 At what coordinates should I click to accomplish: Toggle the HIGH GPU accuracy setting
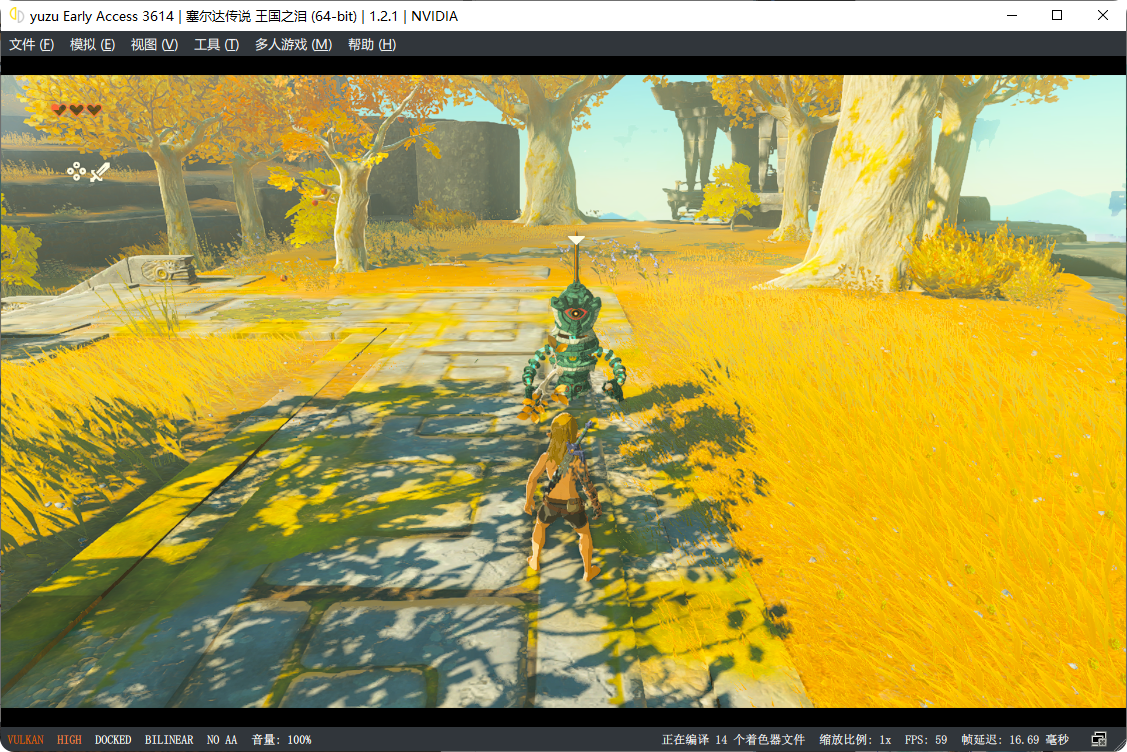(69, 740)
